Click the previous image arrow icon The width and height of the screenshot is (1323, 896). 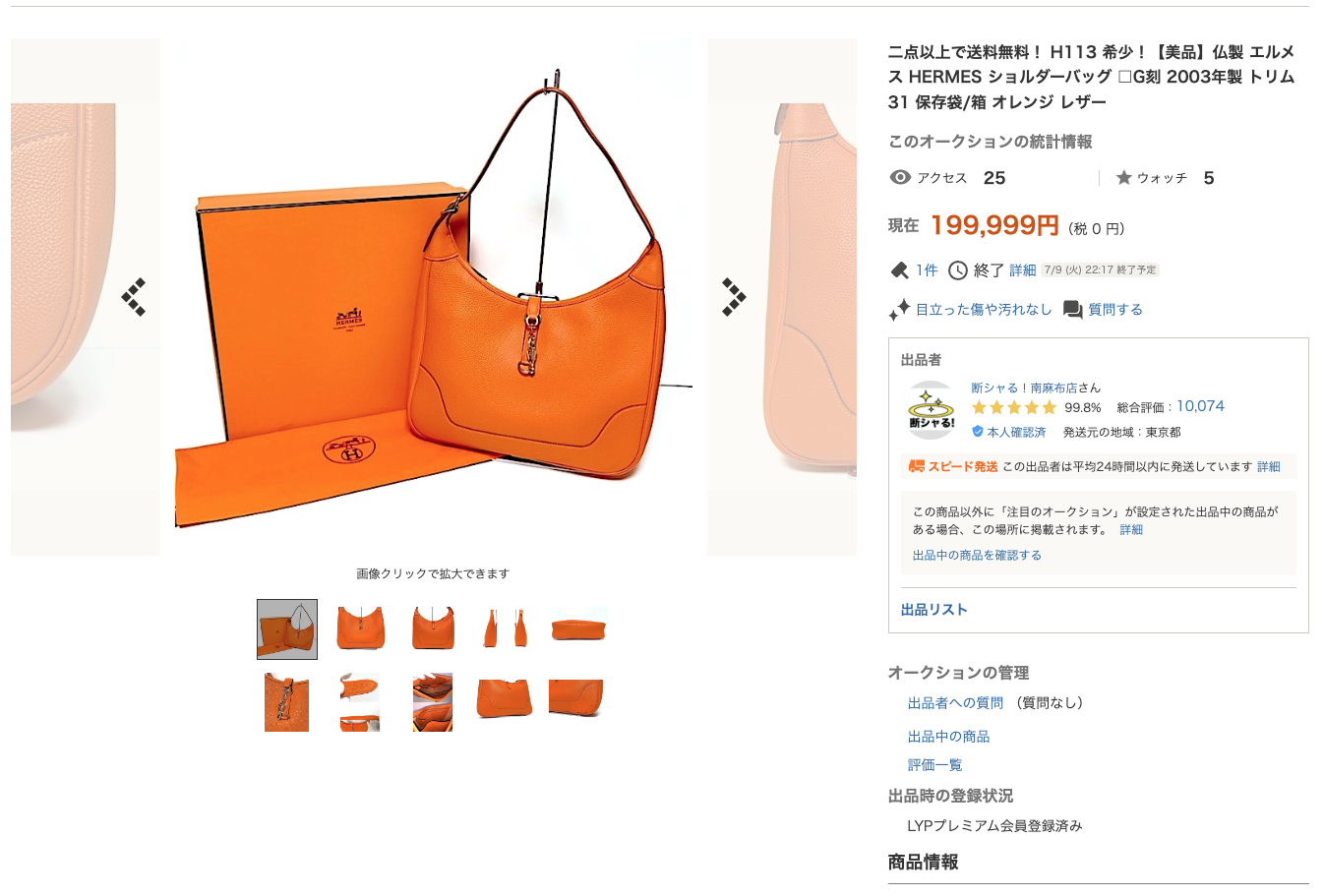(x=134, y=297)
